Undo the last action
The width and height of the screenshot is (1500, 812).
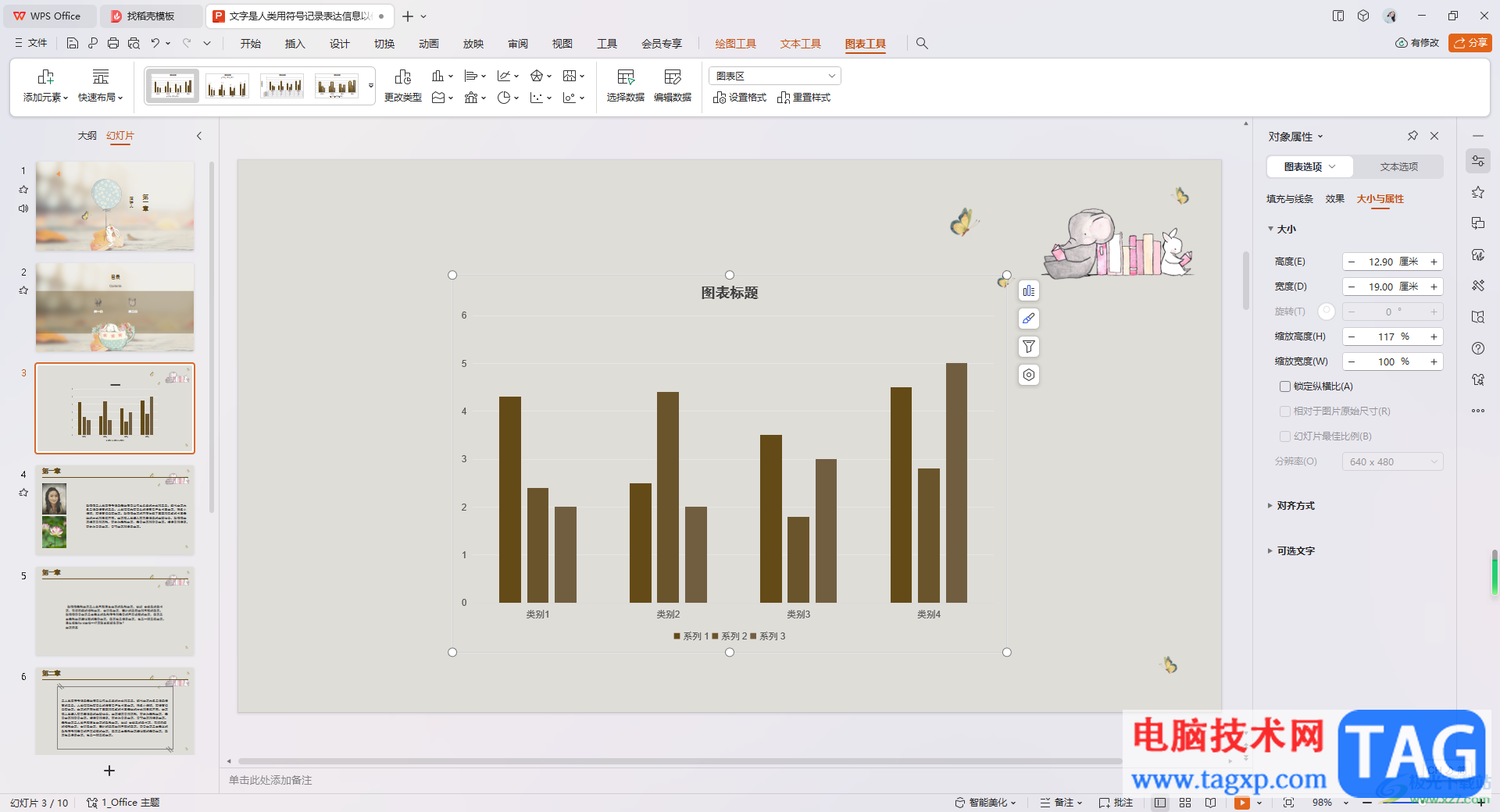pos(155,44)
